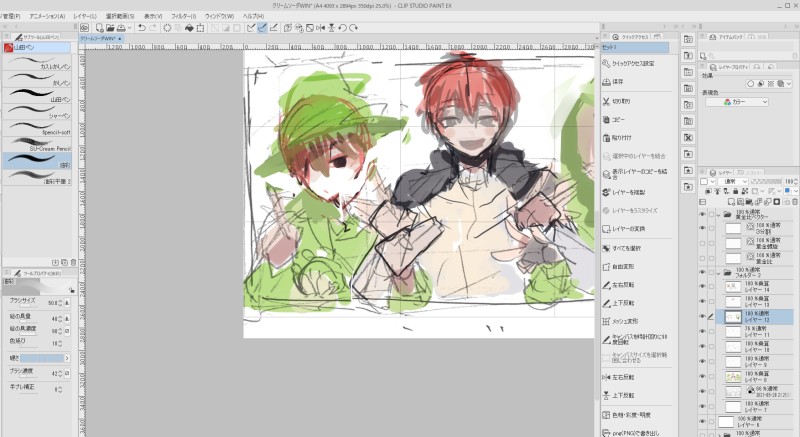Toggle the lock layer padlock icon
Image resolution: width=800 pixels, height=437 pixels.
coord(735,191)
